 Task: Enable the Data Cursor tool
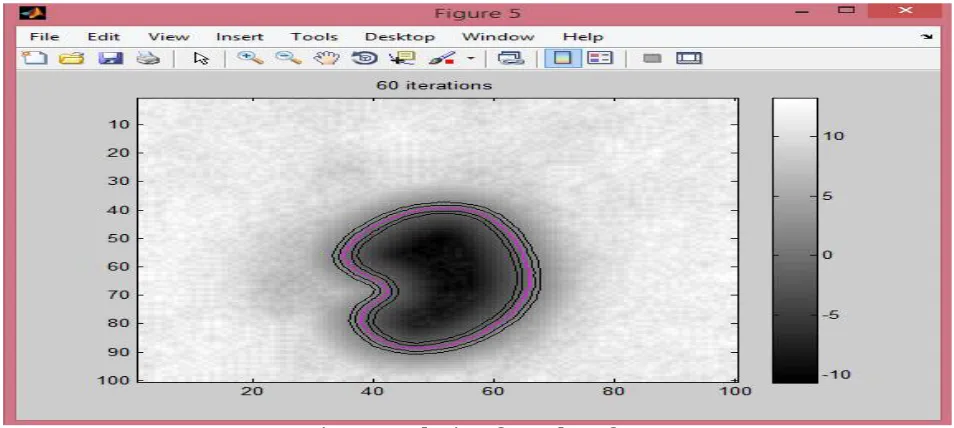(403, 58)
